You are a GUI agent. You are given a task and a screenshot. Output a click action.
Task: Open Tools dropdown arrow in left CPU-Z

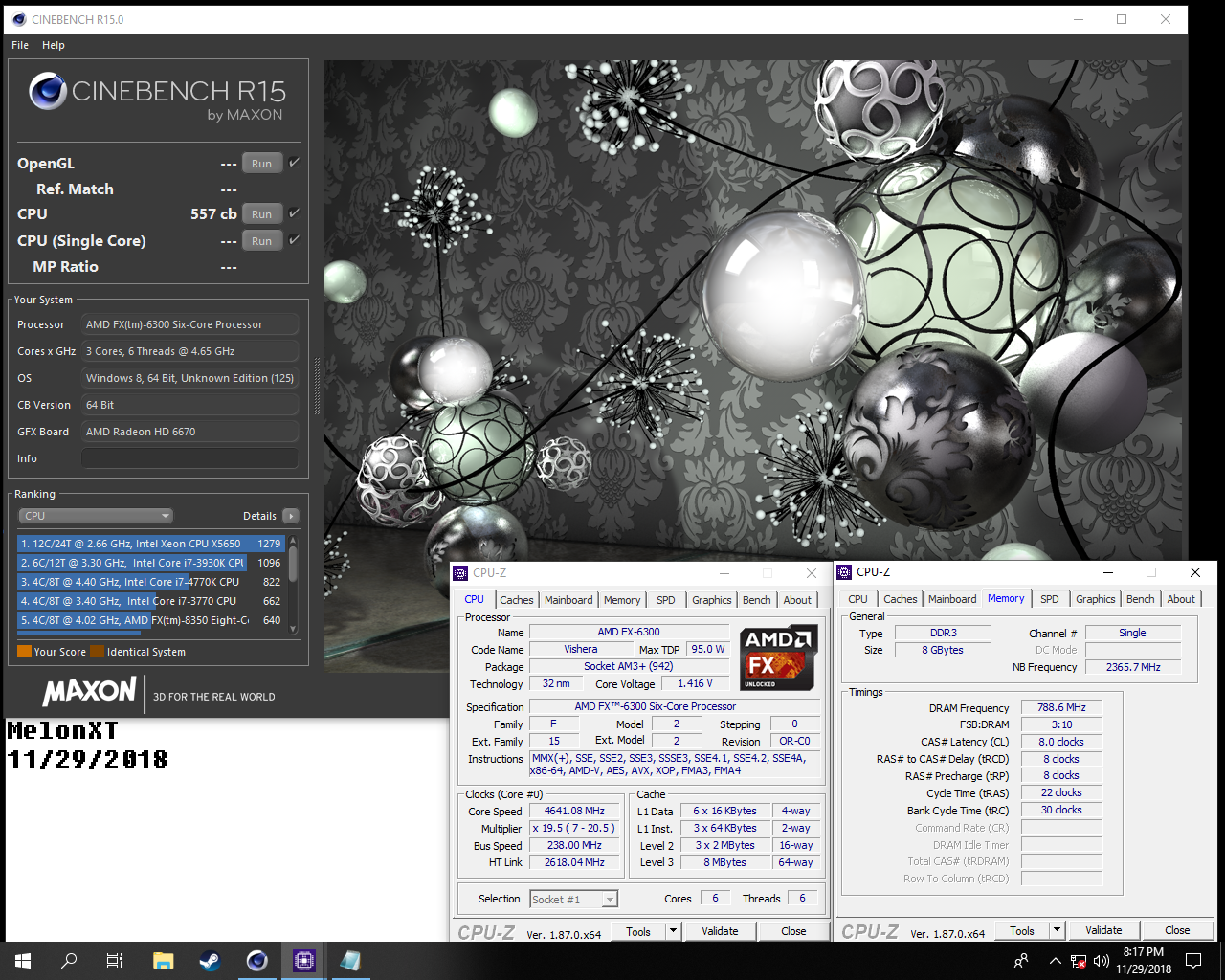[673, 931]
